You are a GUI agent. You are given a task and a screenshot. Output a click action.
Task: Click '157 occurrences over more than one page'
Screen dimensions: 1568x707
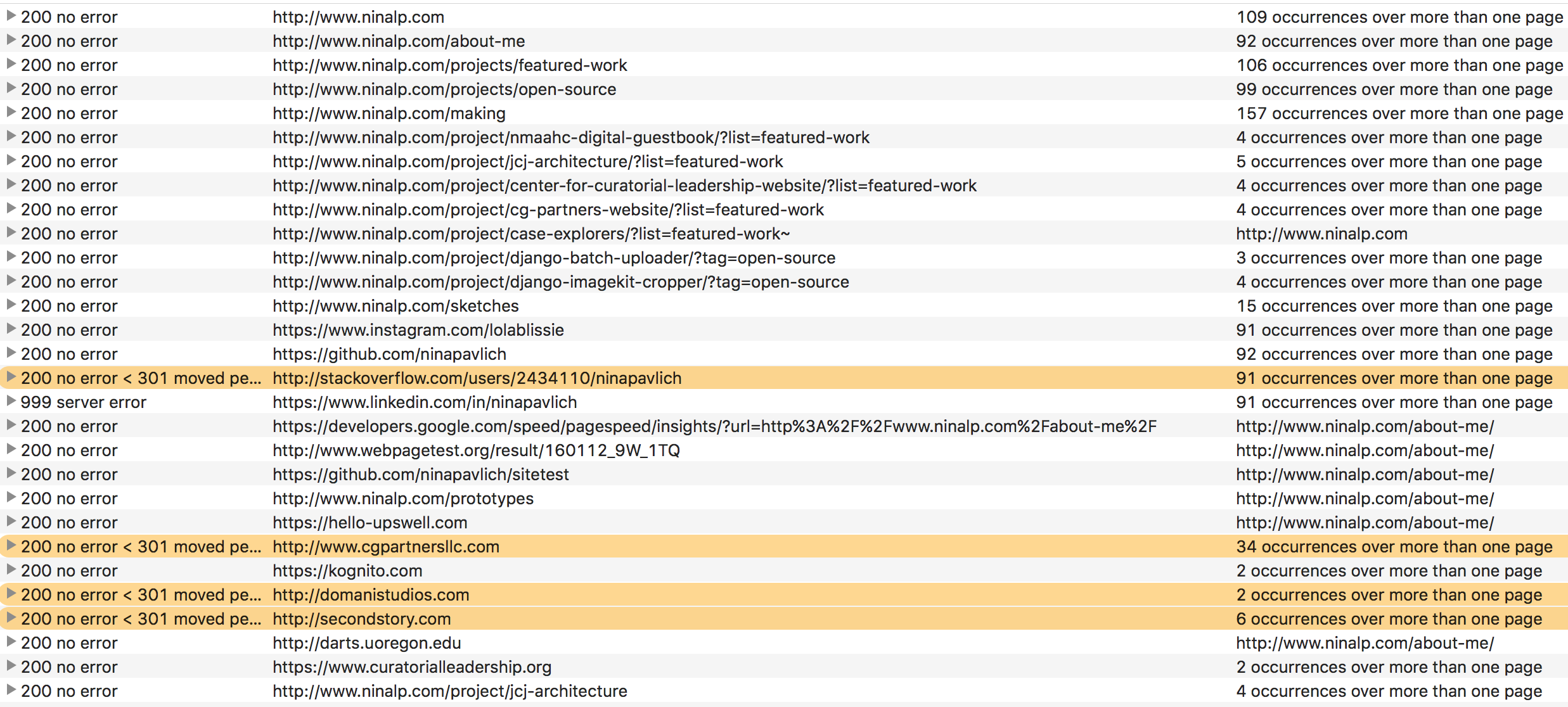[1400, 113]
